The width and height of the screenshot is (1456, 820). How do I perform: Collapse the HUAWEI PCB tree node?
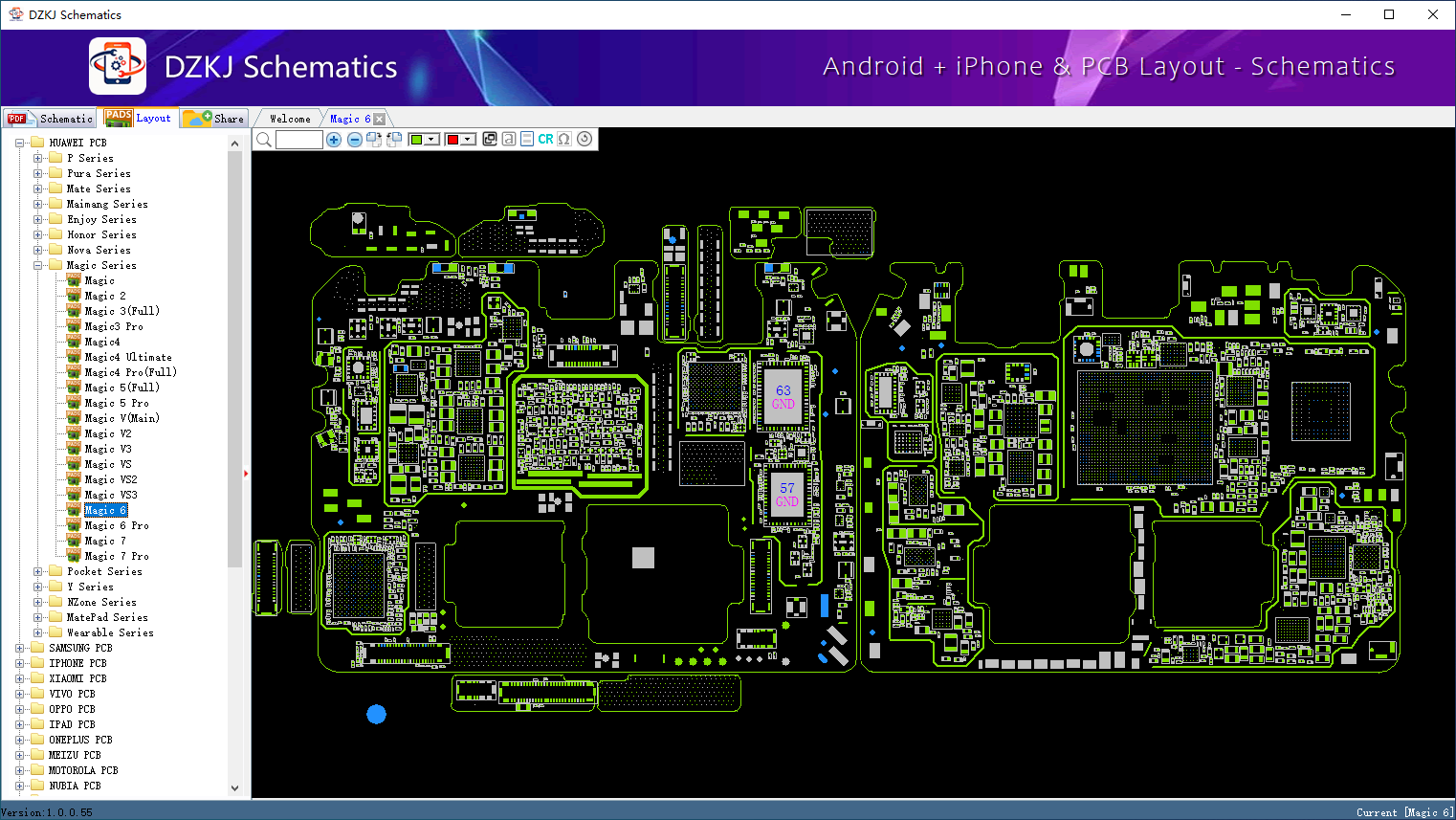click(20, 143)
